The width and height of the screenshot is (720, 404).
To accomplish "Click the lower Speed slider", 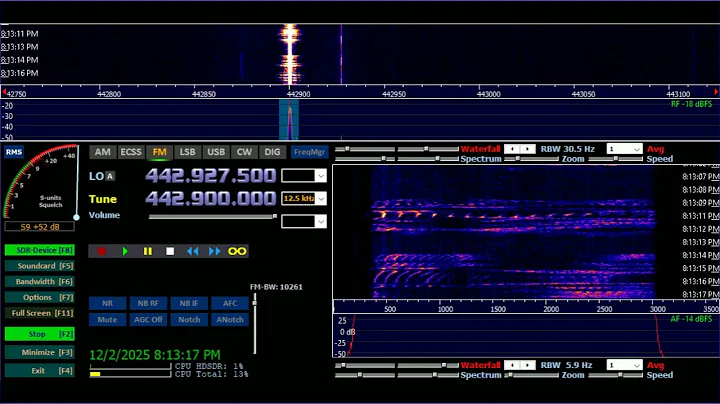I will coord(615,375).
